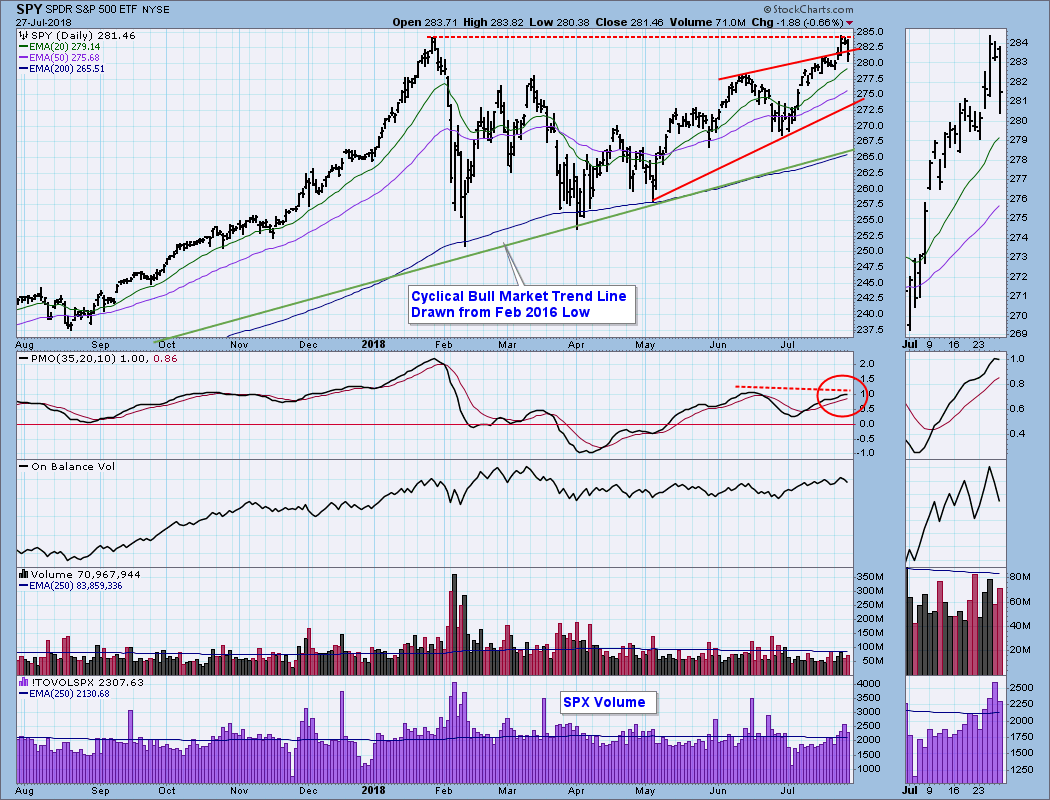The image size is (1050, 800).
Task: Click the Open 283.71 value in header
Action: [425, 22]
